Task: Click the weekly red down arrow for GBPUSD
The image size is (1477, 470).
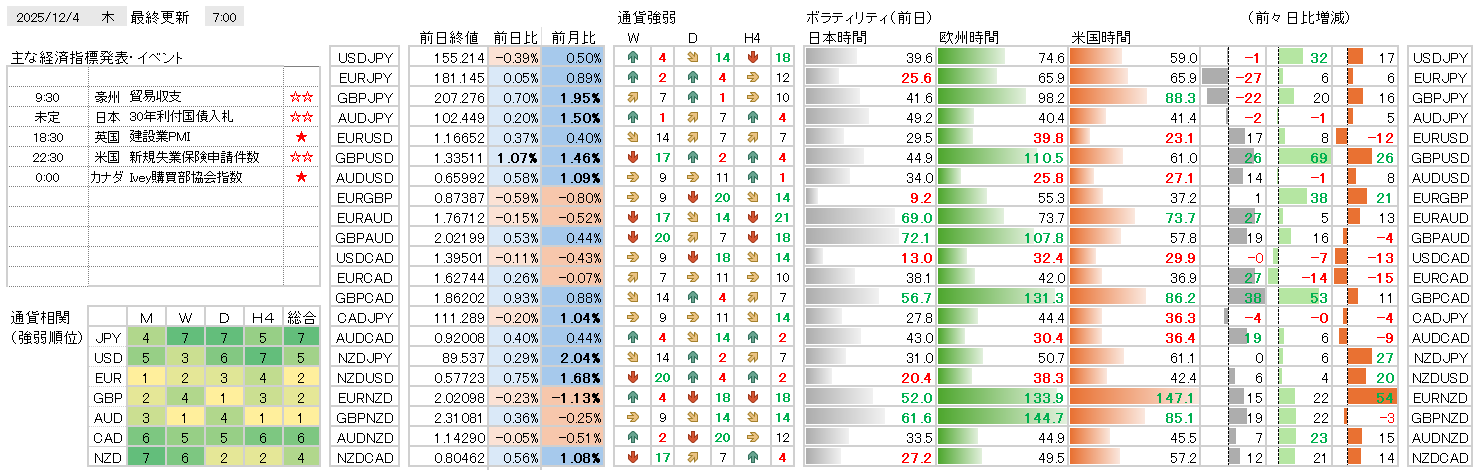Action: tap(633, 157)
